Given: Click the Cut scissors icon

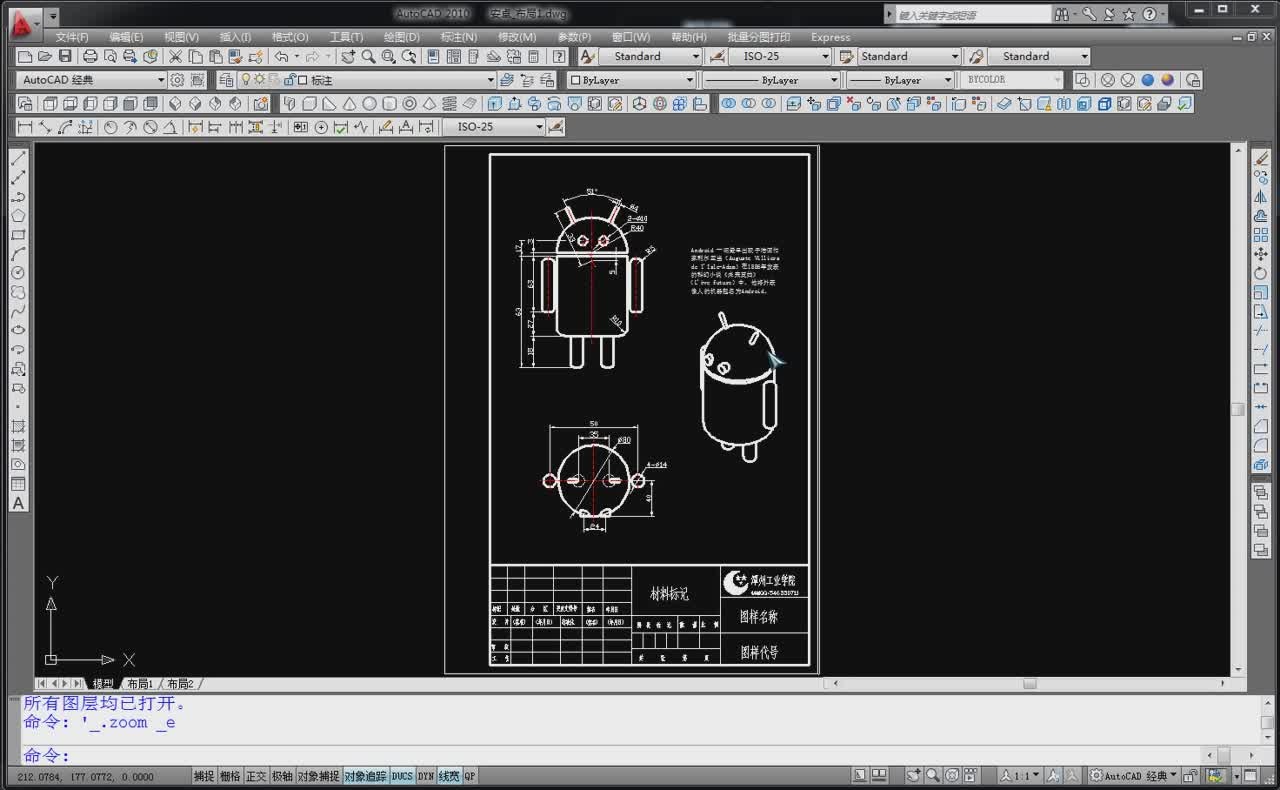Looking at the screenshot, I should (x=176, y=56).
